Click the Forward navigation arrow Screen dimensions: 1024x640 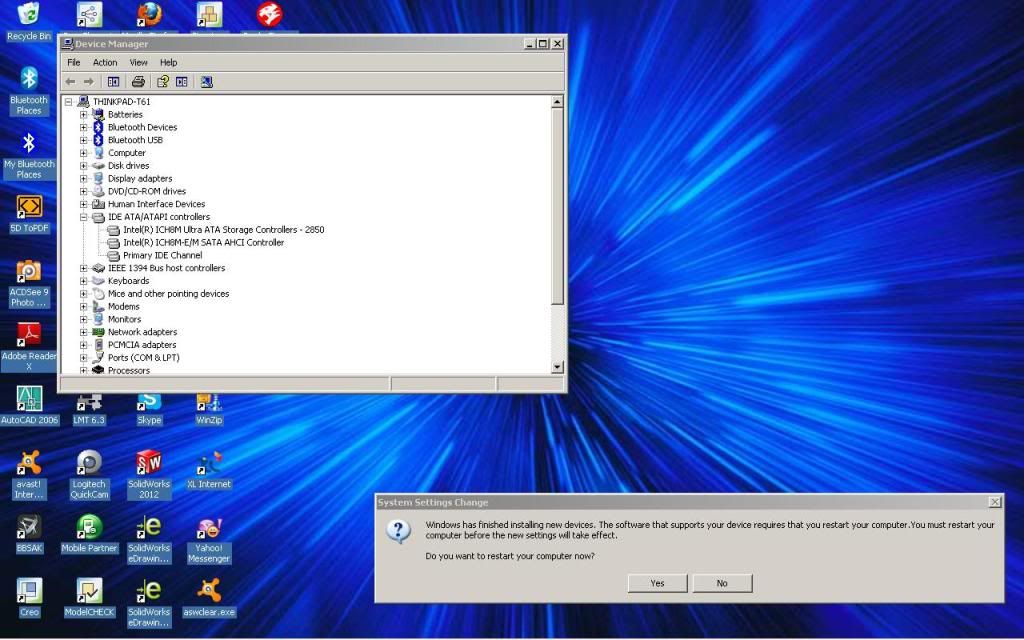click(x=91, y=82)
